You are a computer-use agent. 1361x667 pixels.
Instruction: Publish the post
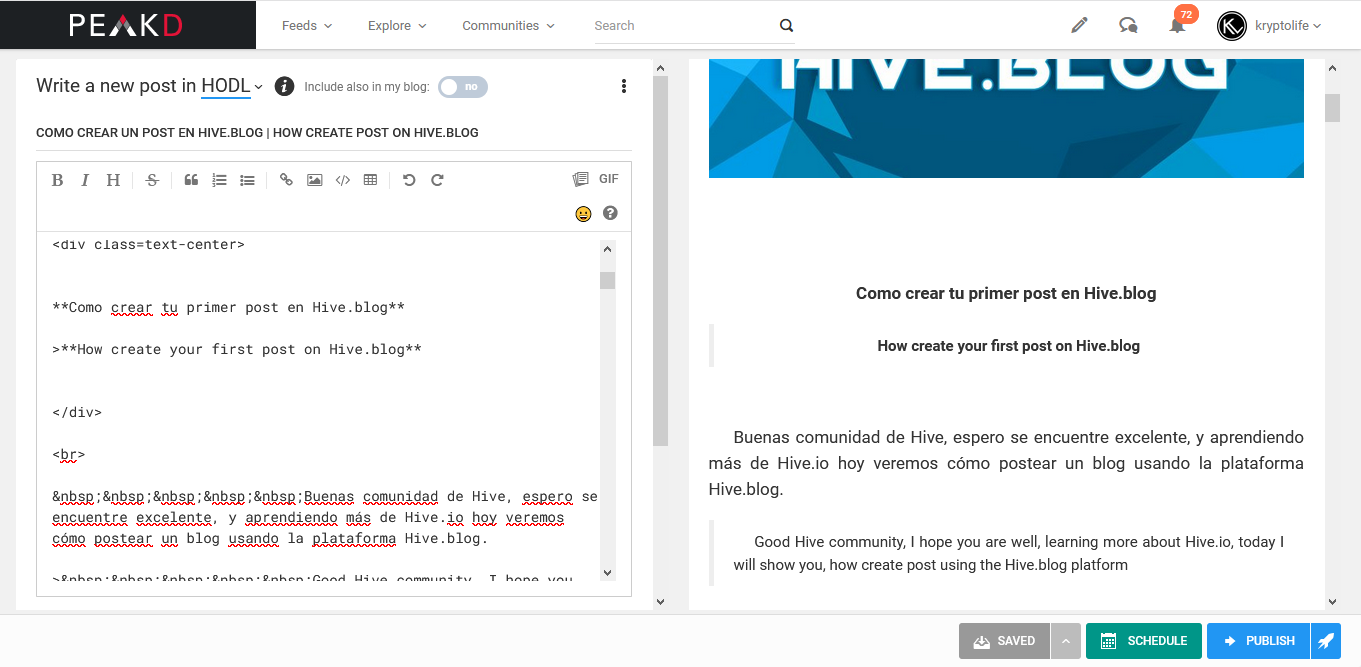pyautogui.click(x=1258, y=641)
